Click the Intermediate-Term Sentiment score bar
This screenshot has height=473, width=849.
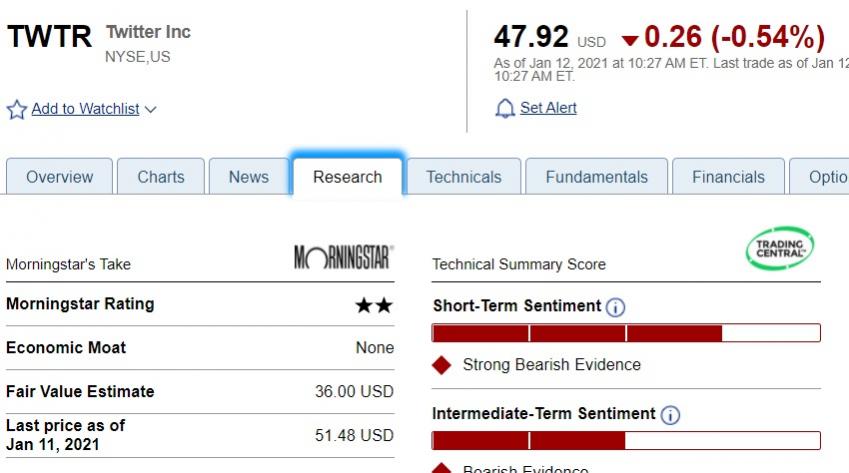tap(626, 440)
